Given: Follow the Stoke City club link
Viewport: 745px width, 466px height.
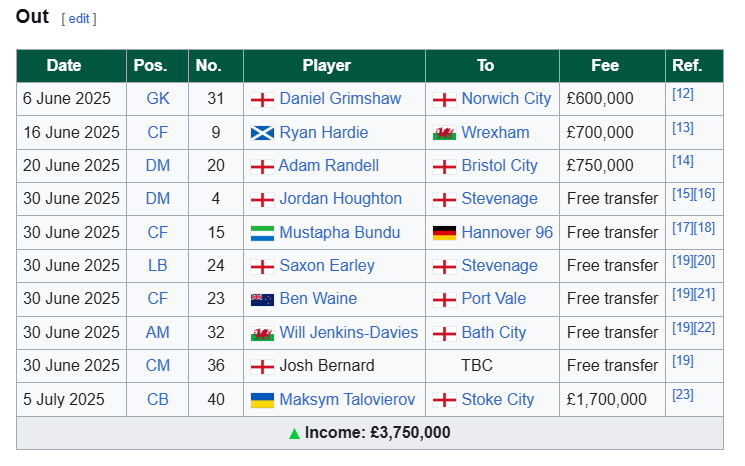Looking at the screenshot, I should [497, 399].
